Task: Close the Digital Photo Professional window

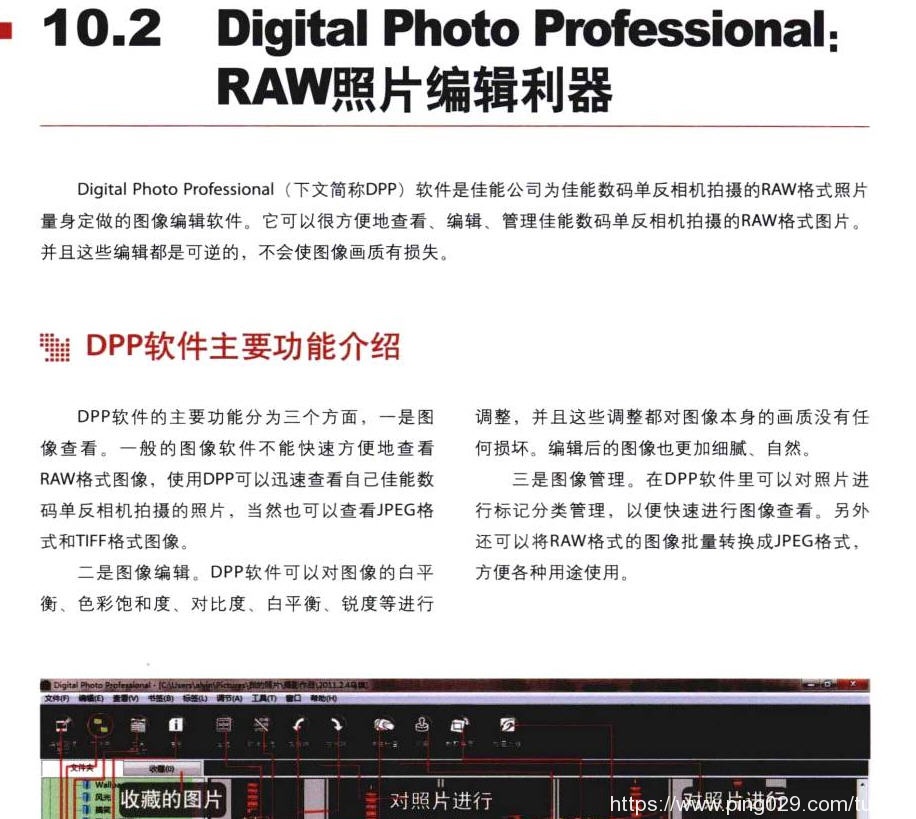Action: pyautogui.click(x=853, y=683)
